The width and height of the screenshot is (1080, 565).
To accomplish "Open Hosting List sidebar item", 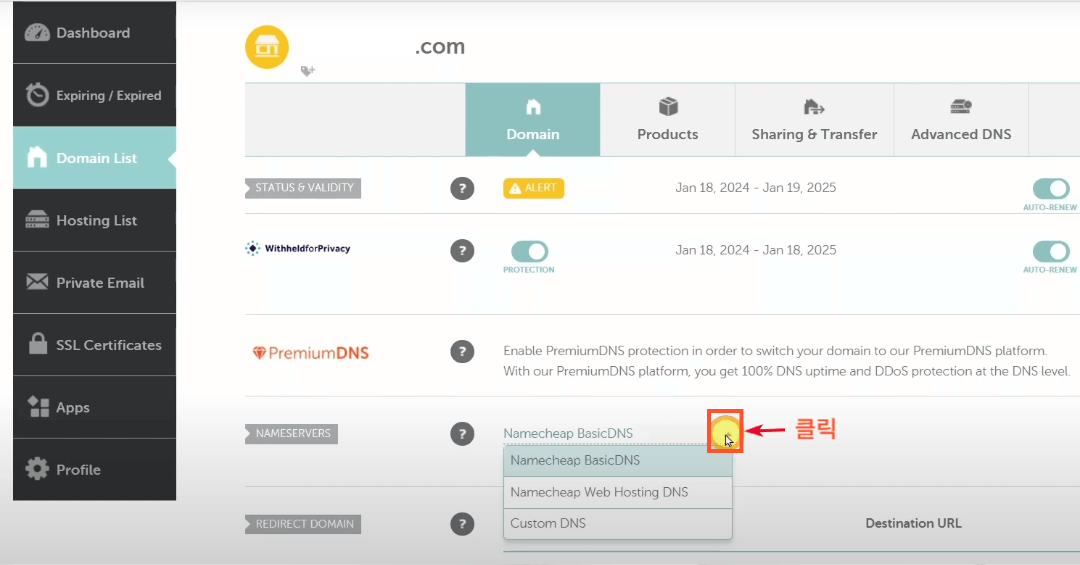I will coord(94,220).
